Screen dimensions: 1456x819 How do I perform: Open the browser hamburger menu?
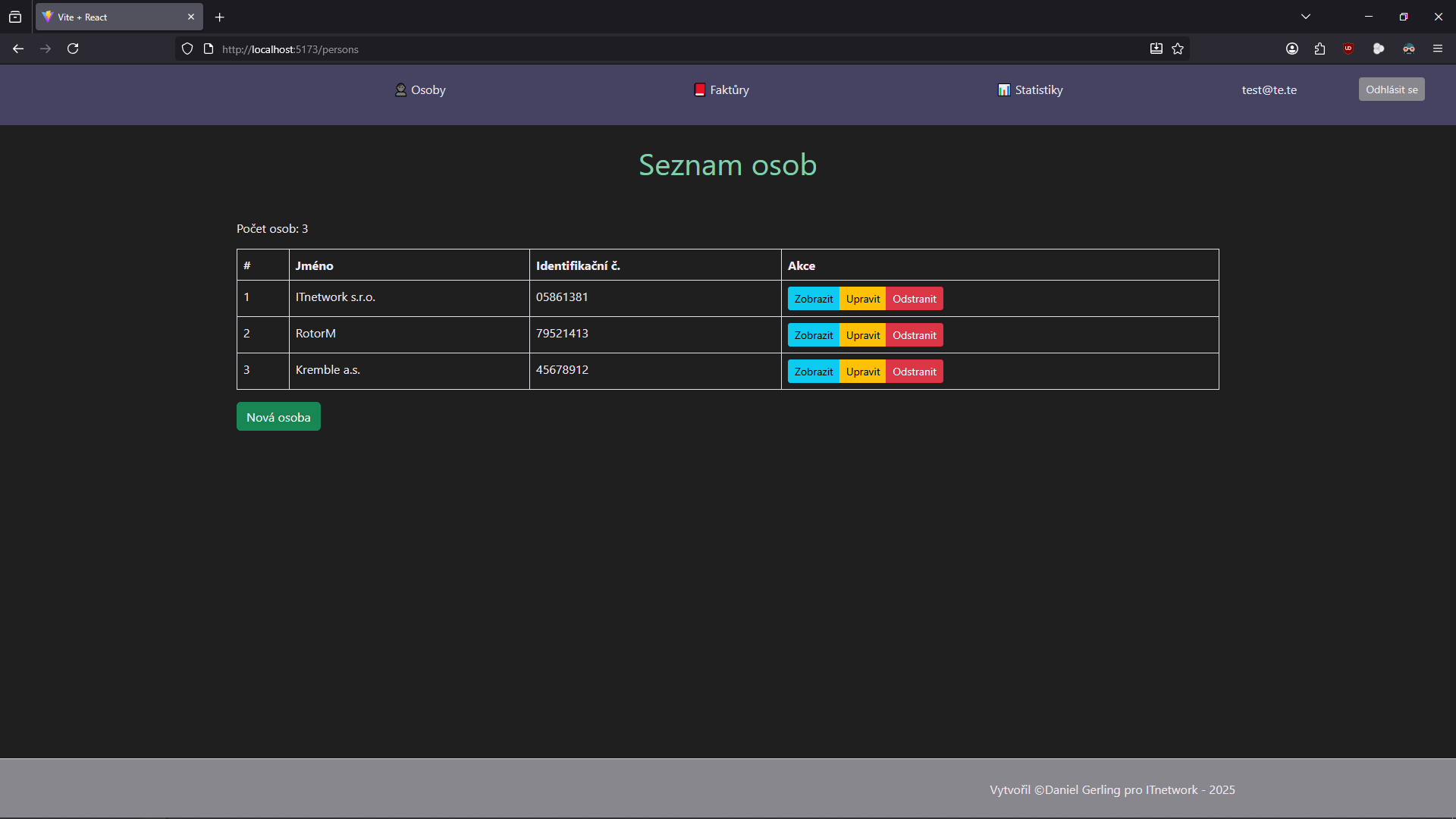pos(1438,49)
